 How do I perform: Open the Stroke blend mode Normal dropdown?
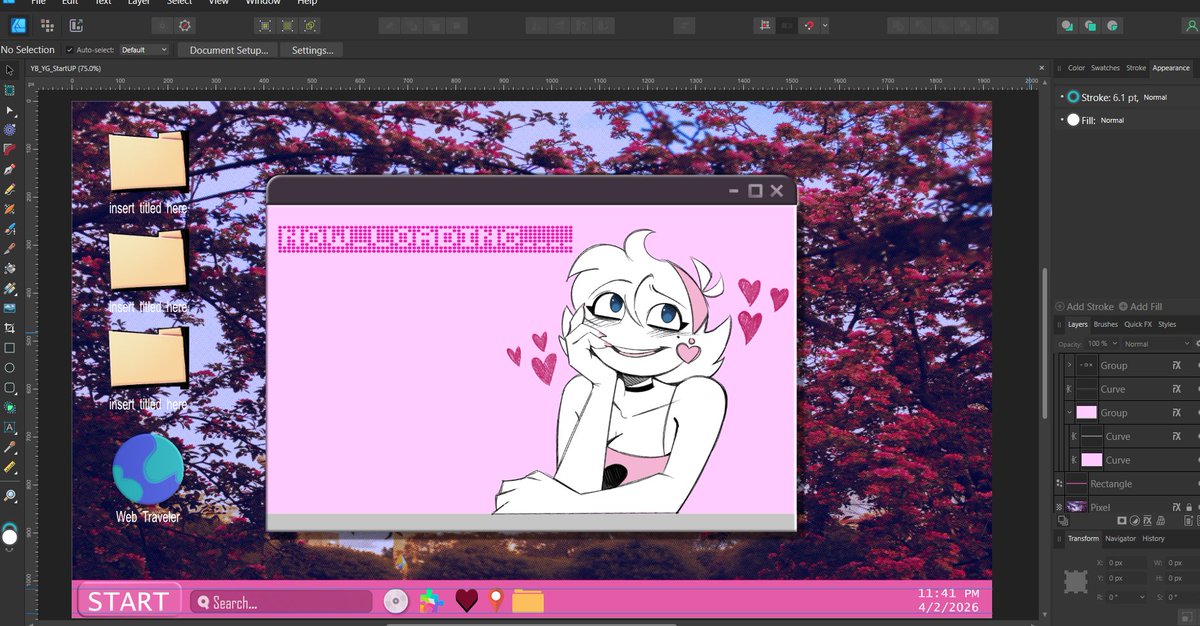tap(1155, 97)
